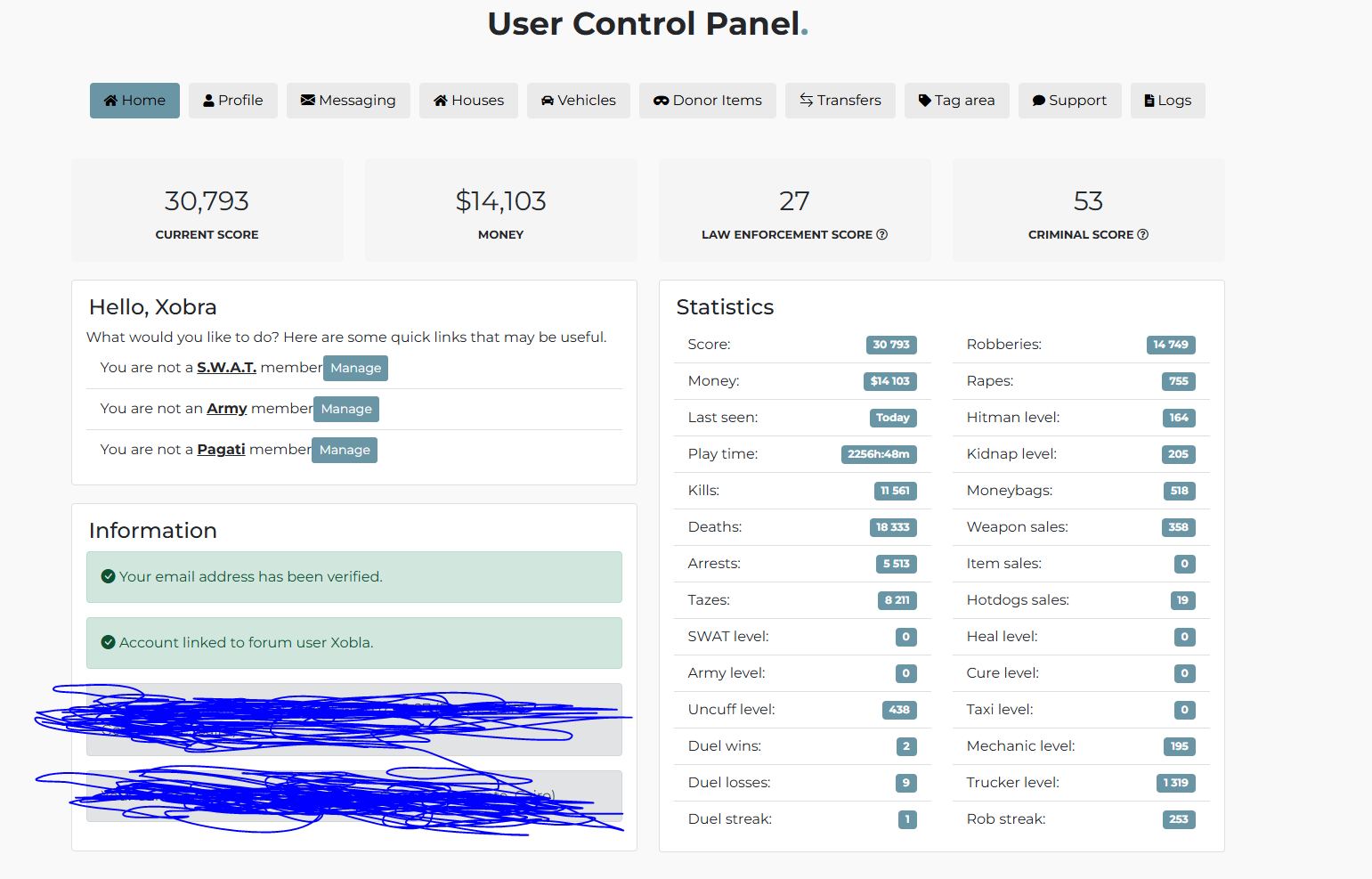Click the Logs document icon
The image size is (1372, 879).
pyautogui.click(x=1149, y=101)
